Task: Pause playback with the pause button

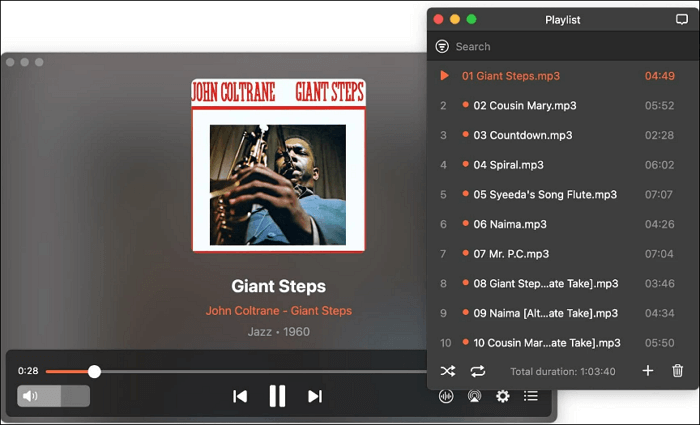Action: coord(277,396)
